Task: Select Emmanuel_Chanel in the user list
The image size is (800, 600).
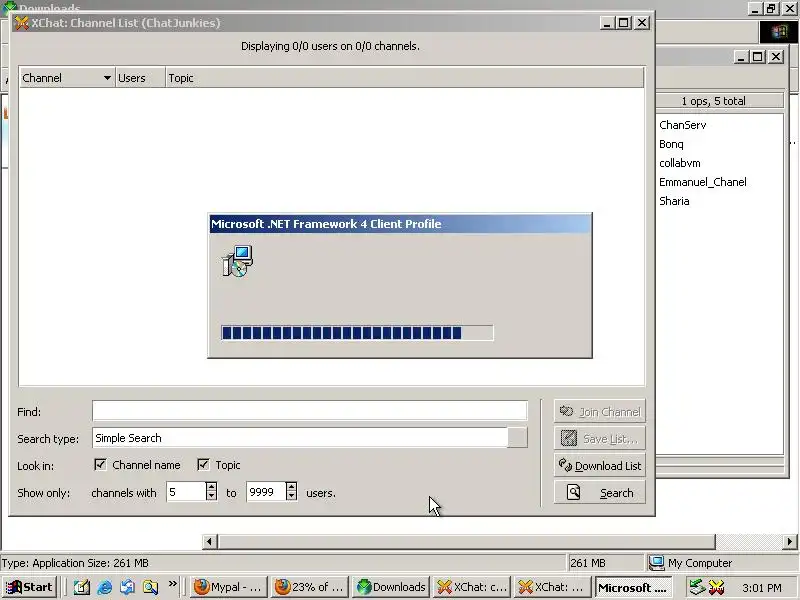Action: (x=703, y=182)
